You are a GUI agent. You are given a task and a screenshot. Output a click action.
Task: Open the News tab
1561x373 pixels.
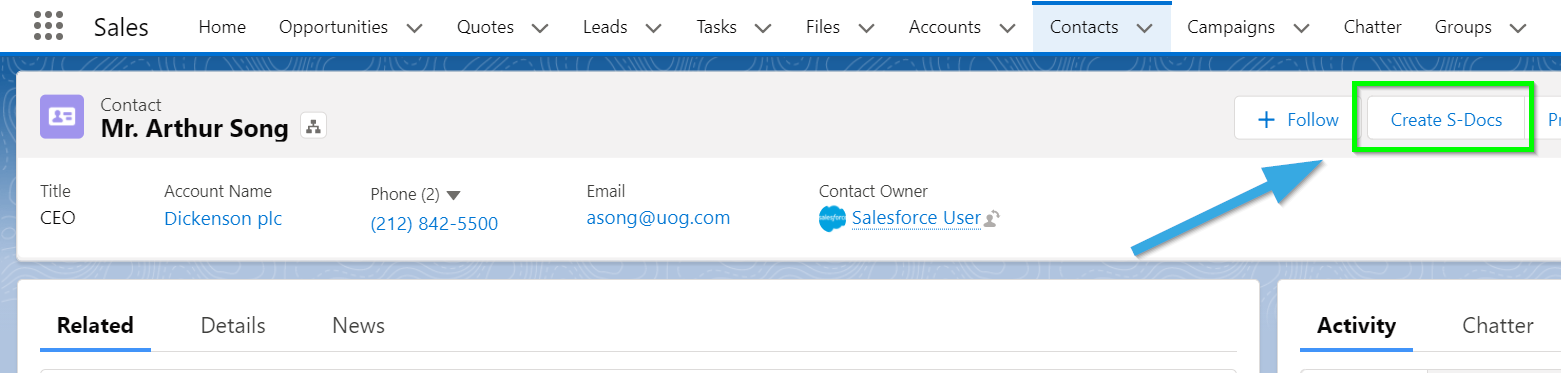(358, 325)
